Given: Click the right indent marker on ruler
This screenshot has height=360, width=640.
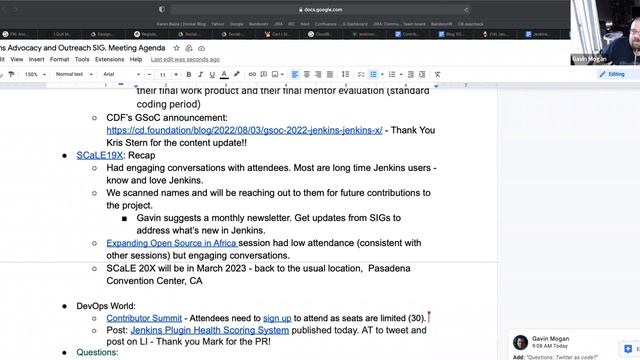Looking at the screenshot, I should tap(436, 86).
